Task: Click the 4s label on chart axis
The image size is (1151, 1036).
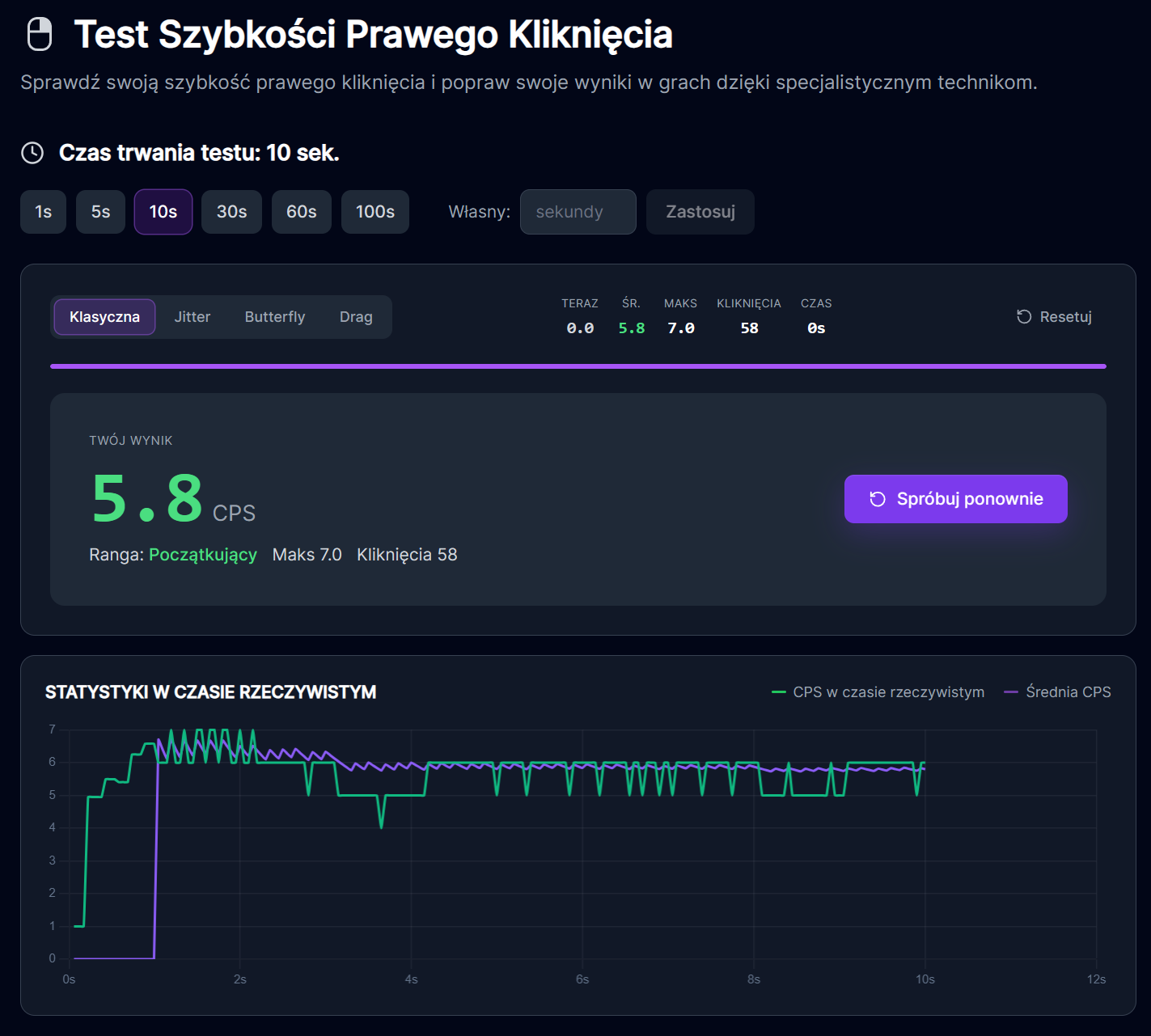Action: click(x=412, y=979)
